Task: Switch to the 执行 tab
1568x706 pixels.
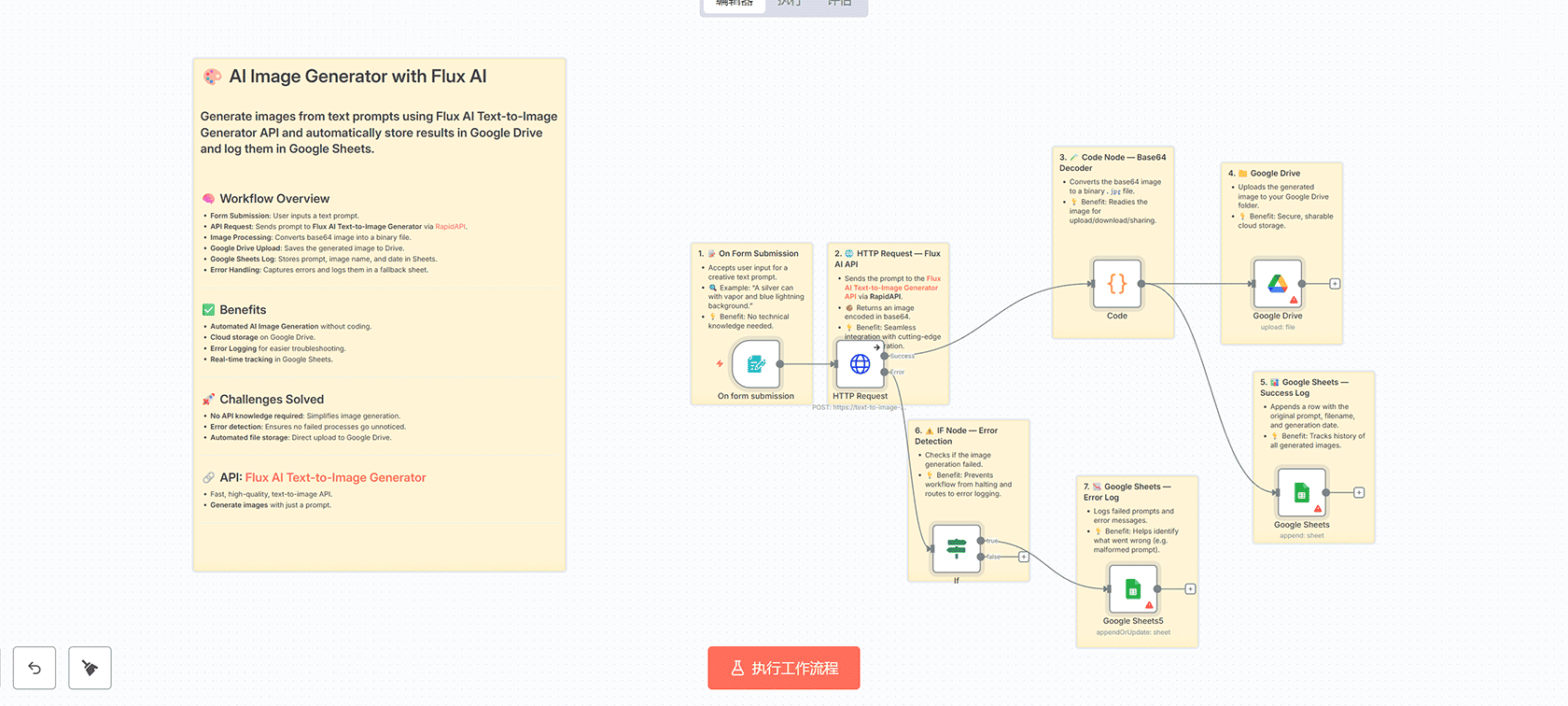Action: (790, 5)
